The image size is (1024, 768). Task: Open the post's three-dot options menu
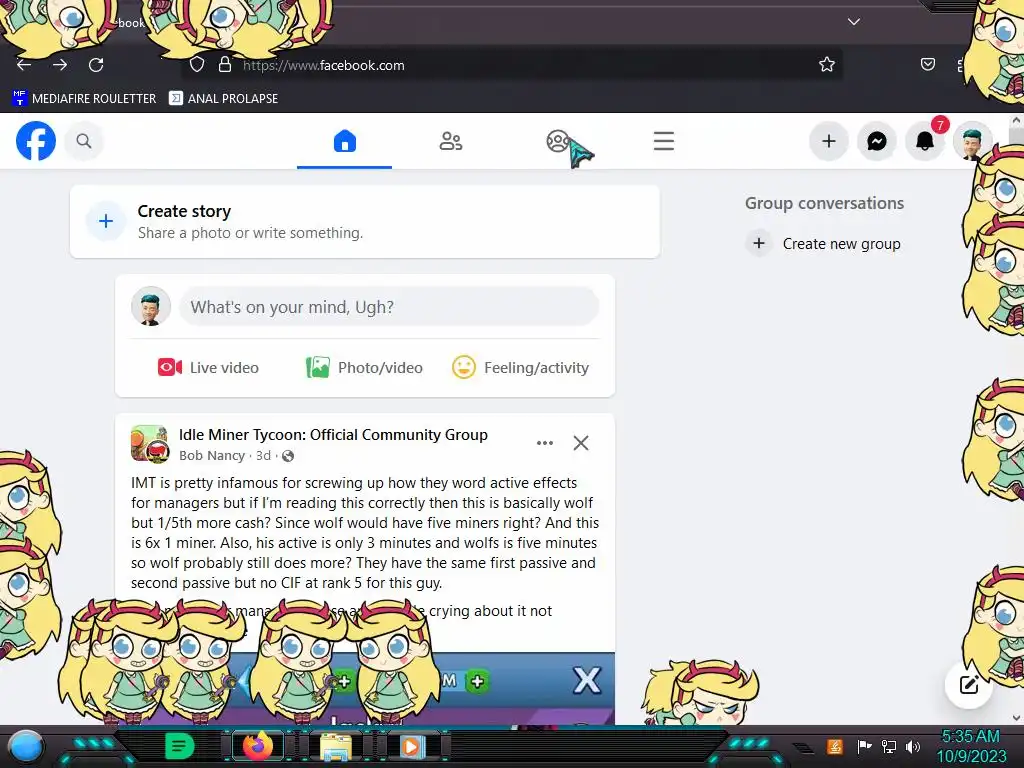pos(545,443)
